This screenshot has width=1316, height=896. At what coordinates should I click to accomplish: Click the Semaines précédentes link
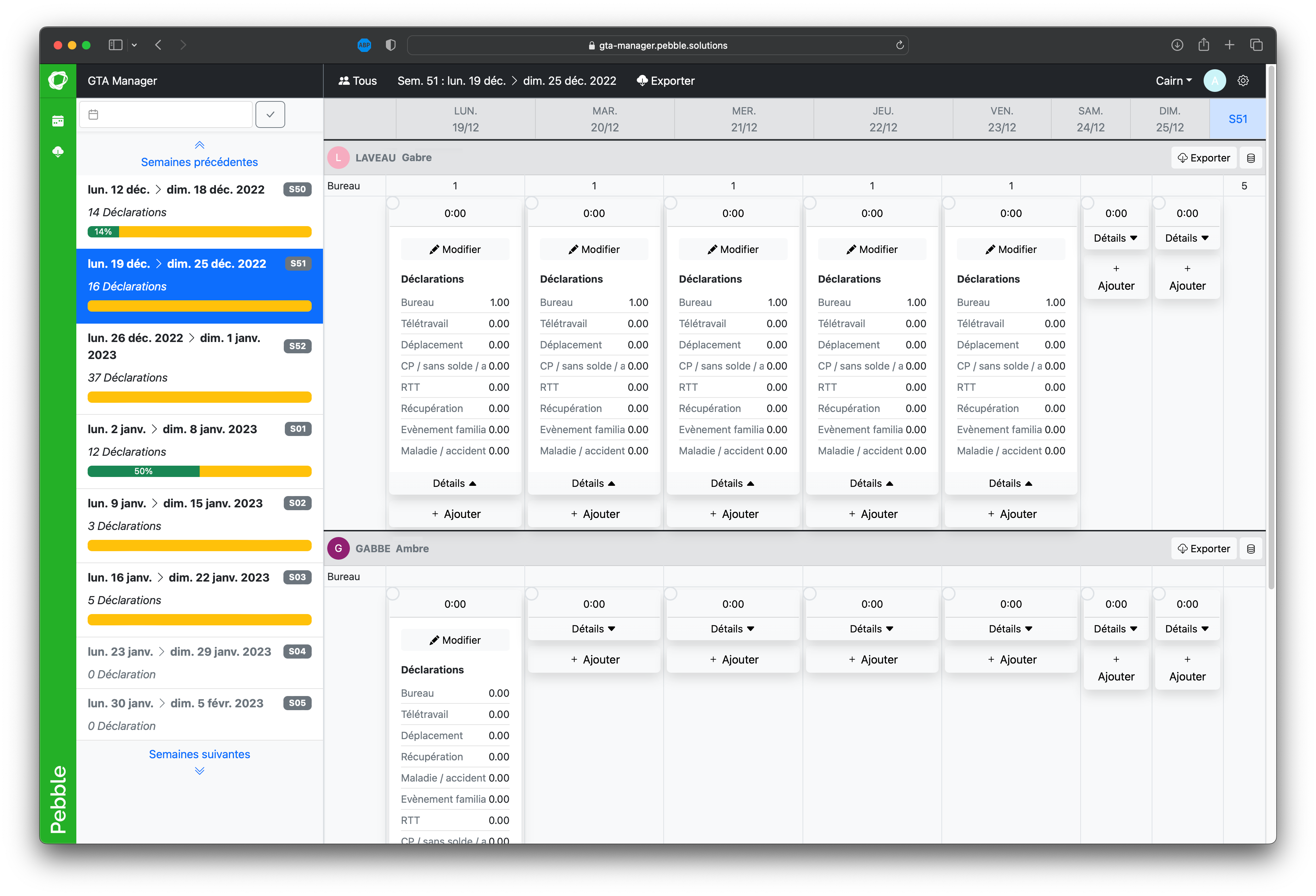coord(199,161)
